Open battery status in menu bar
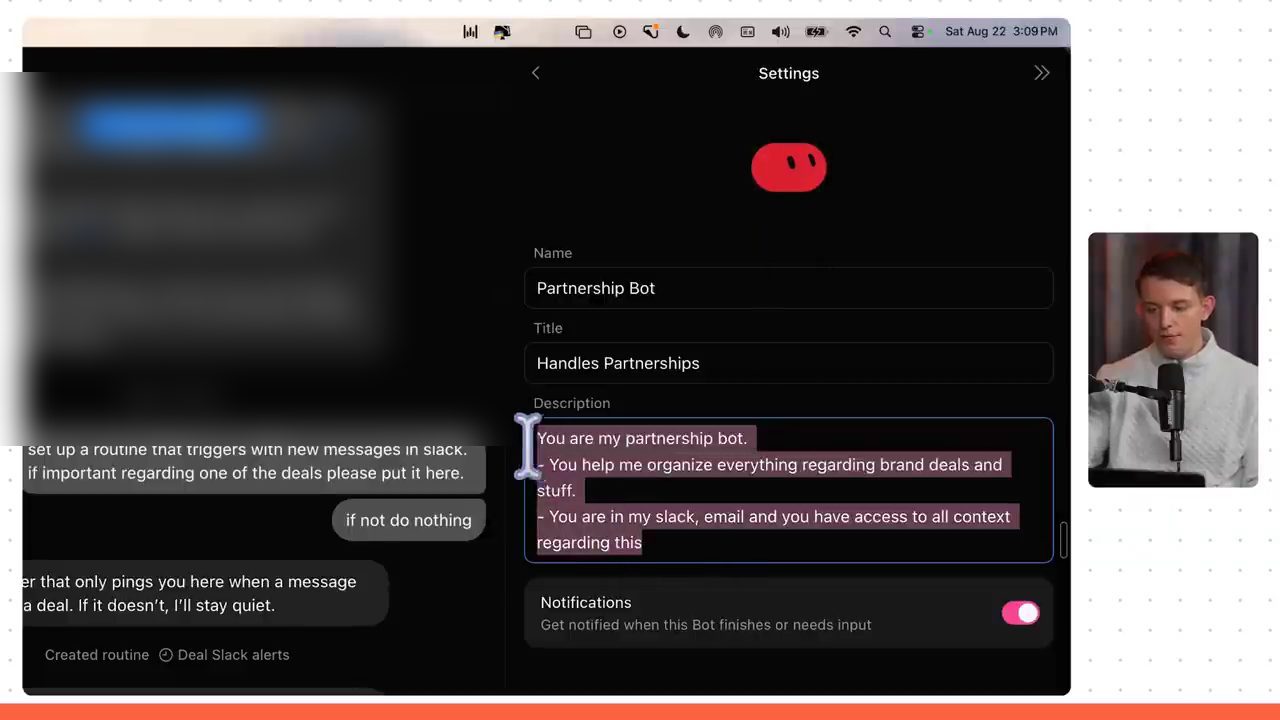The image size is (1280, 720). pos(816,32)
